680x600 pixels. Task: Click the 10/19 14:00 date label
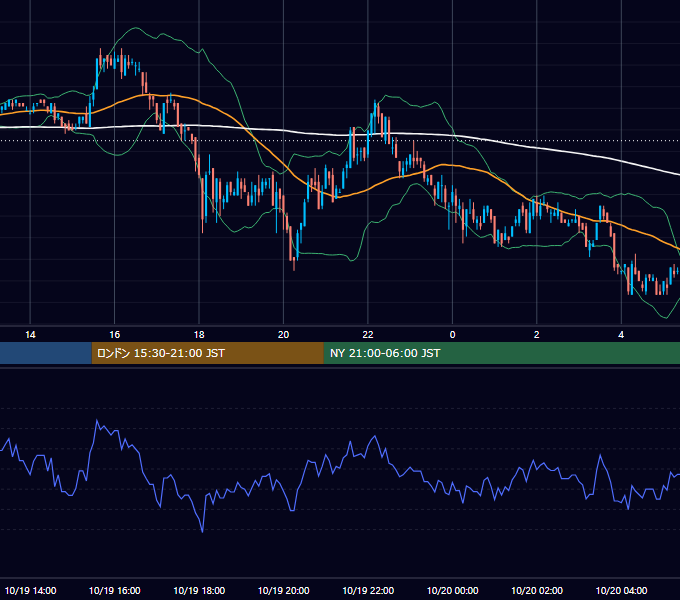click(30, 590)
